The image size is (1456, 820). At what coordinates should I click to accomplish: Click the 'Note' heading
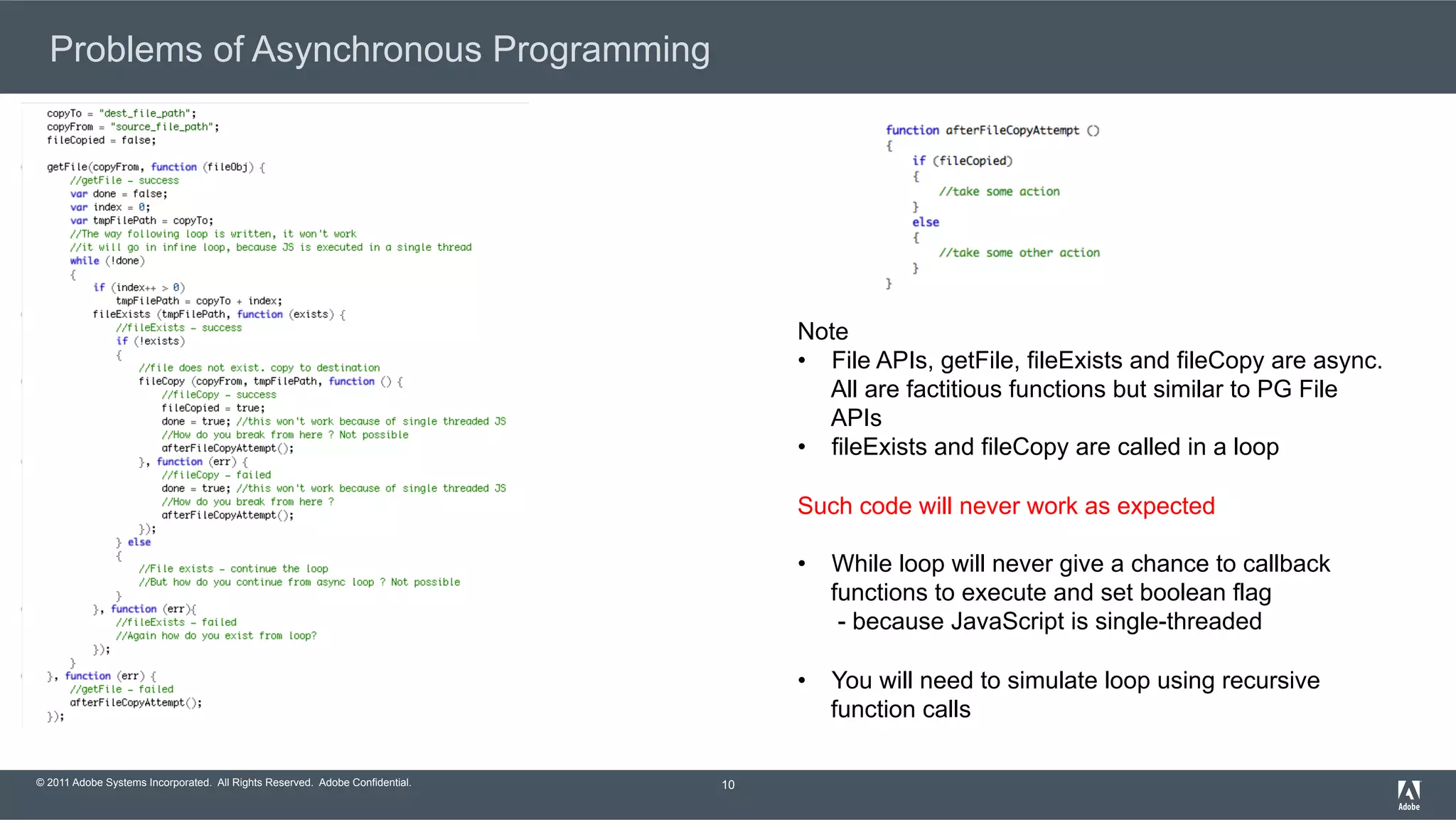point(823,331)
